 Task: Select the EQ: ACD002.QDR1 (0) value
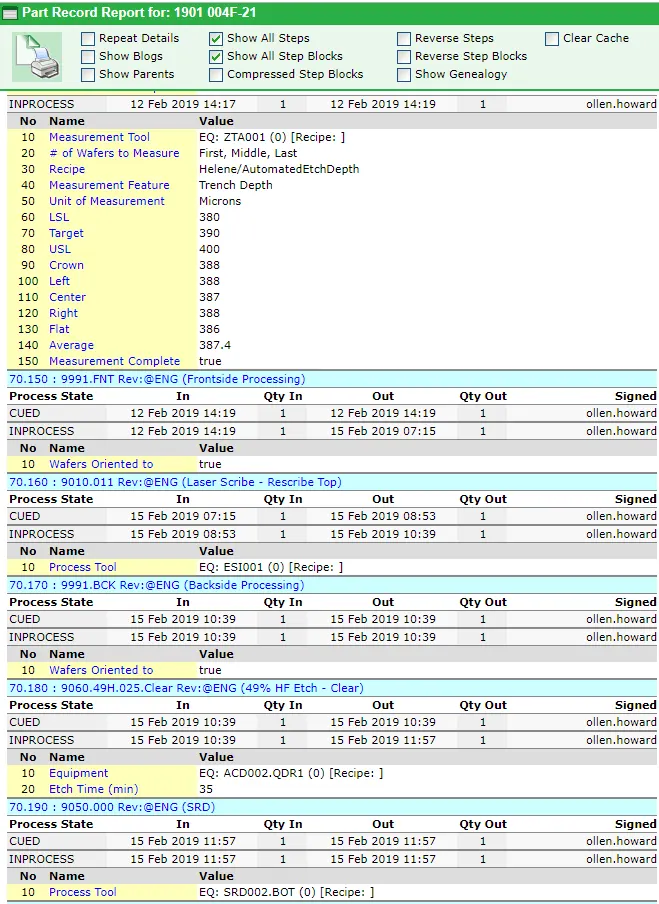[x=291, y=773]
